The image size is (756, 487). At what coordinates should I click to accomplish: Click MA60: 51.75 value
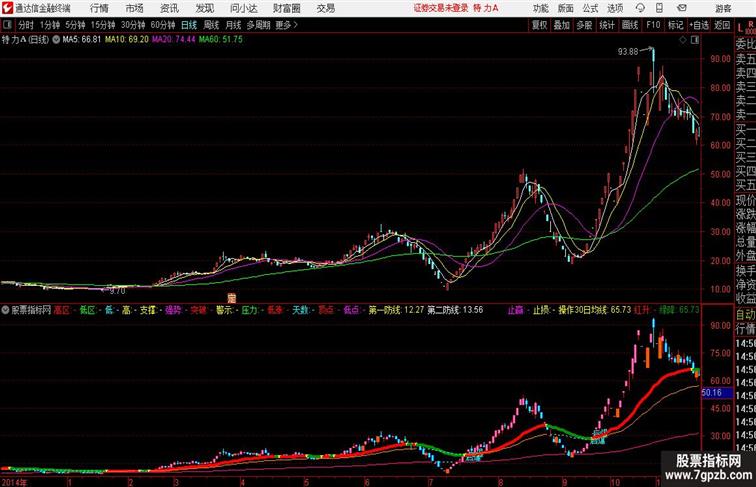click(x=221, y=40)
